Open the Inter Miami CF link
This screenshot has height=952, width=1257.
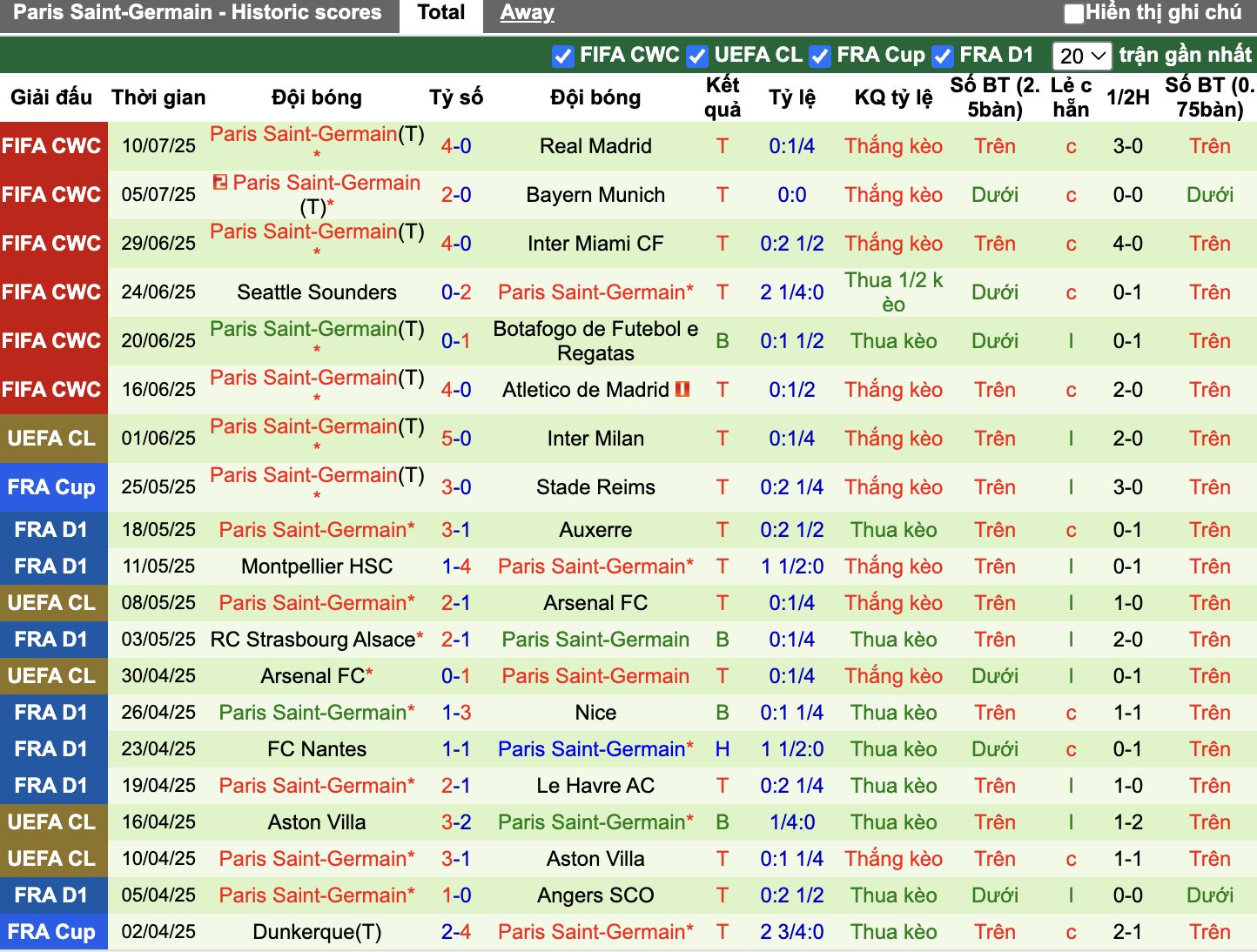tap(595, 243)
